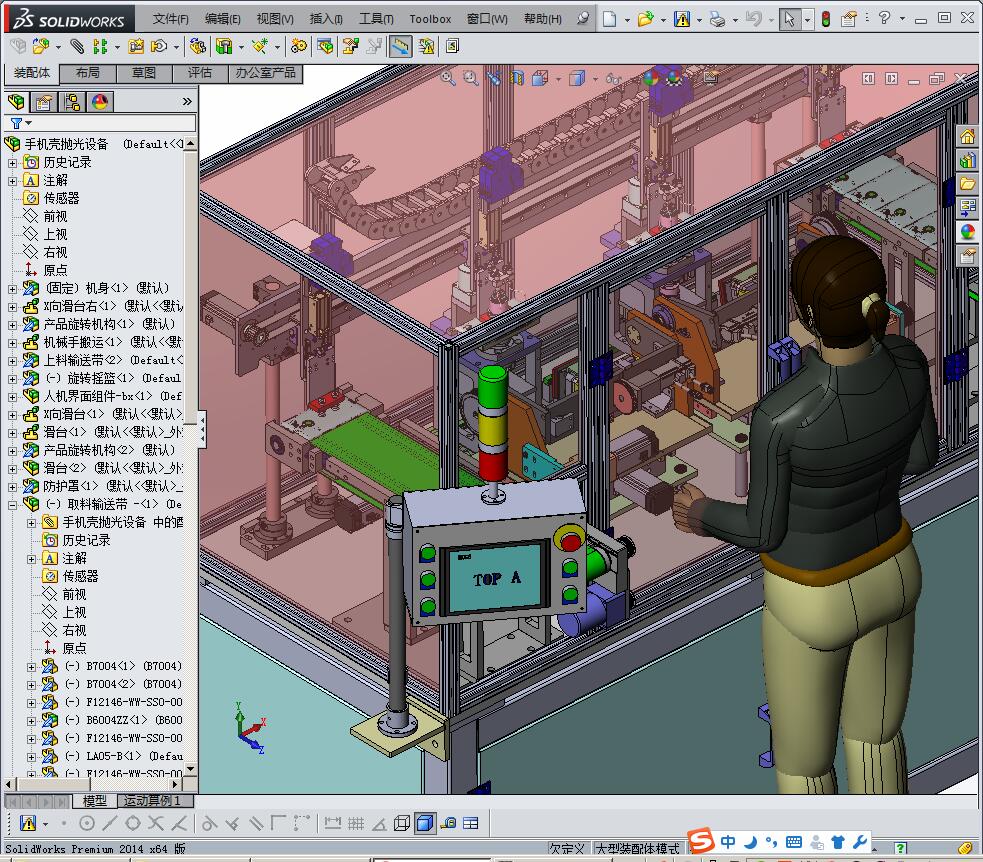Click the View Settings monitor icon
Viewport: 983px width, 862px height.
tap(711, 78)
